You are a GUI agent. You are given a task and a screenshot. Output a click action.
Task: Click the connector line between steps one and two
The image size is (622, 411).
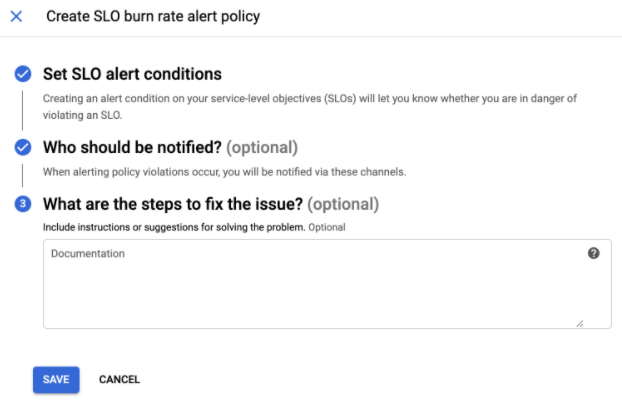click(23, 111)
